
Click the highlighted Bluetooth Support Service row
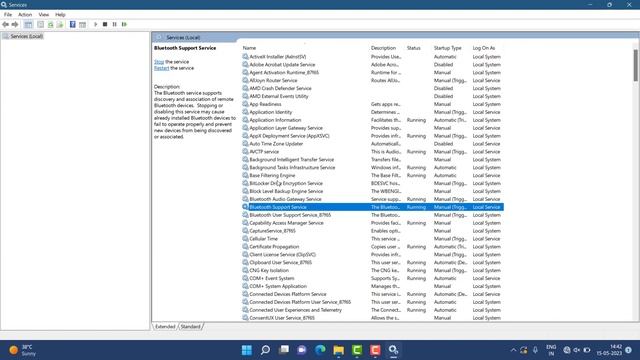[373, 207]
